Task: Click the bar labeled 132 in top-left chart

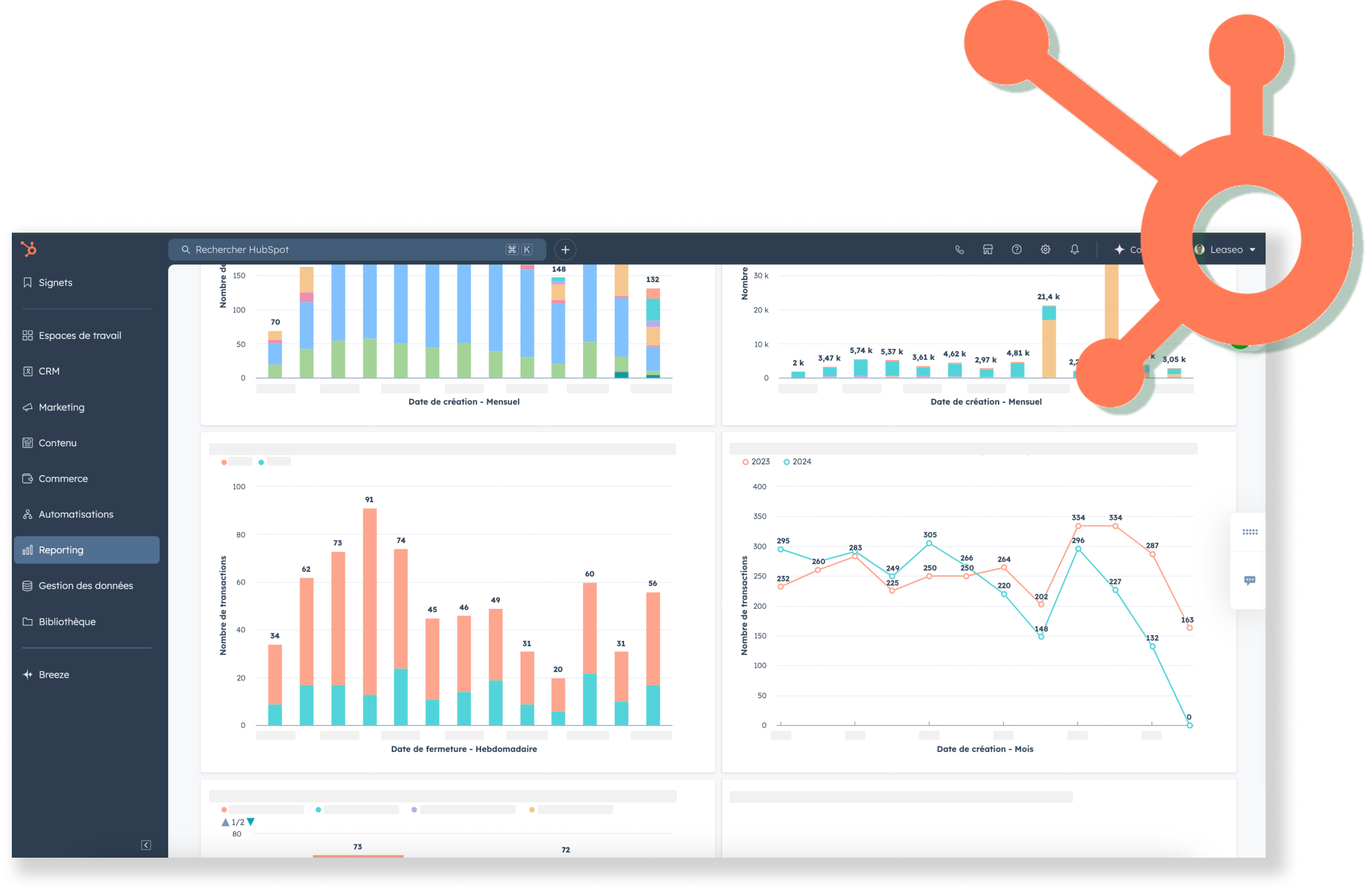Action: [x=653, y=333]
